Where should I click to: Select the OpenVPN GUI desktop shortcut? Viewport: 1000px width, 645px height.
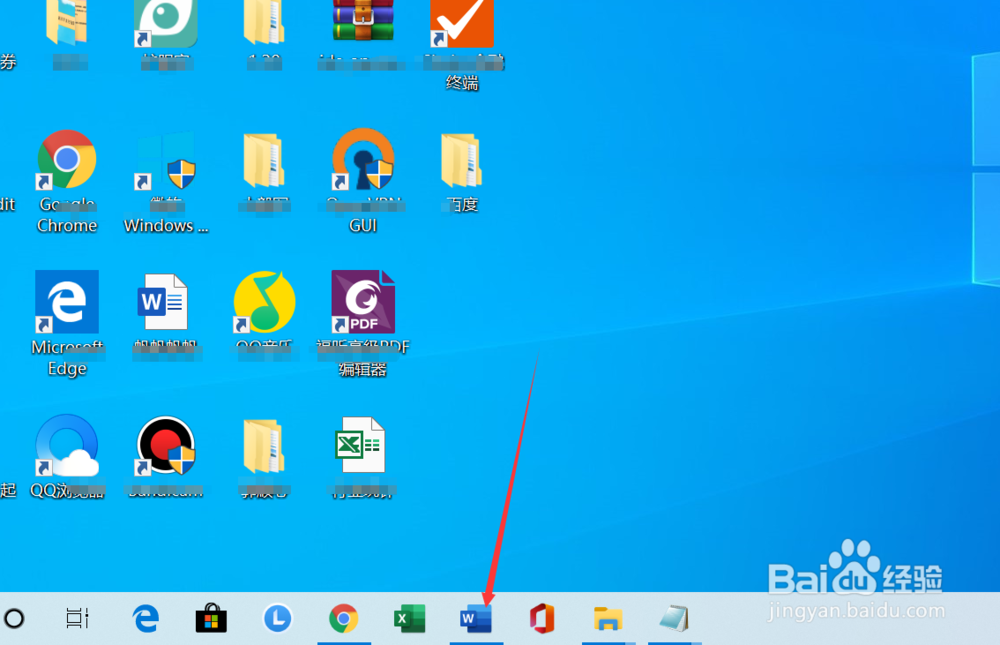tap(363, 159)
